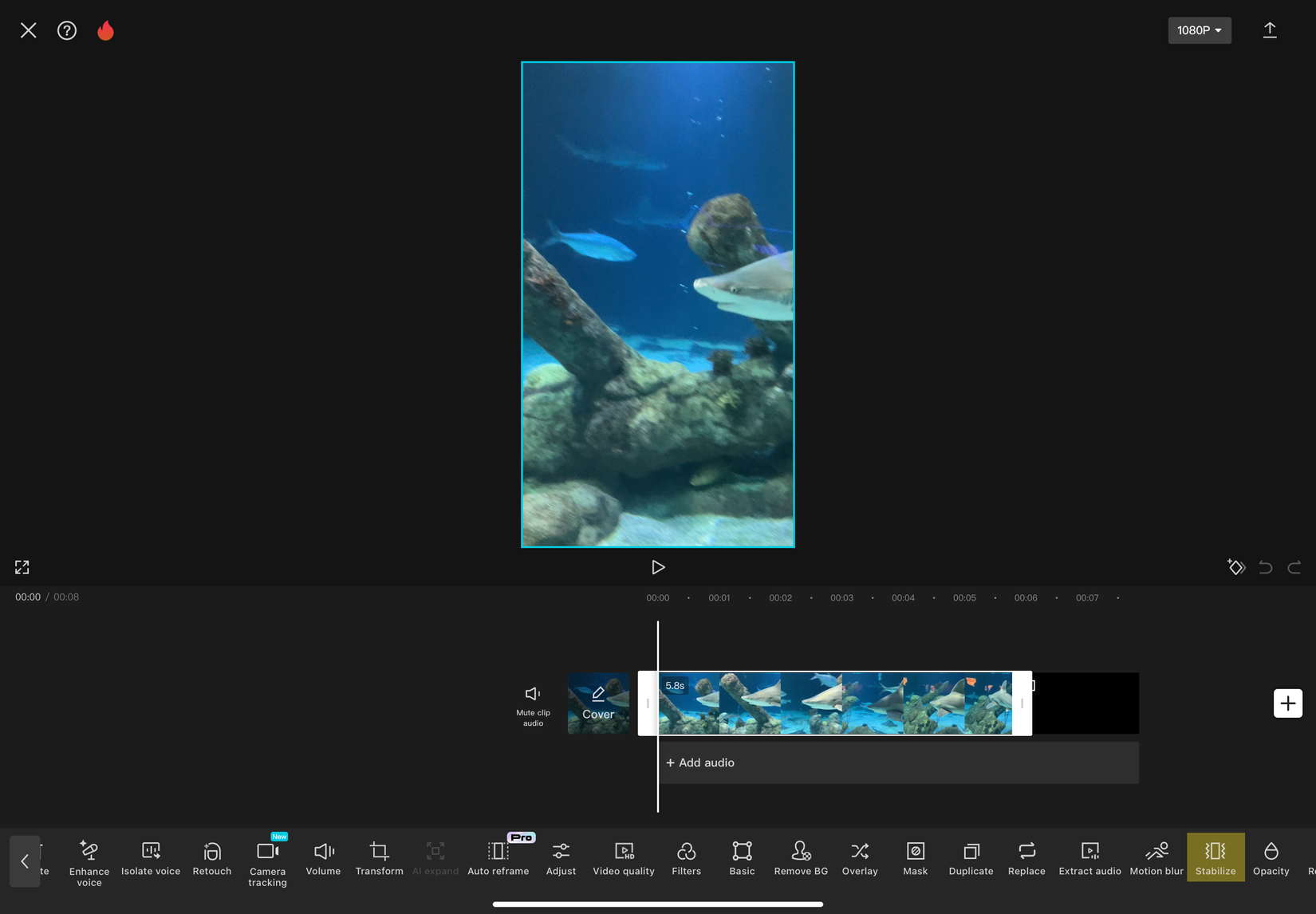Image resolution: width=1316 pixels, height=914 pixels.
Task: Open the Remove BG tool
Action: tap(801, 857)
